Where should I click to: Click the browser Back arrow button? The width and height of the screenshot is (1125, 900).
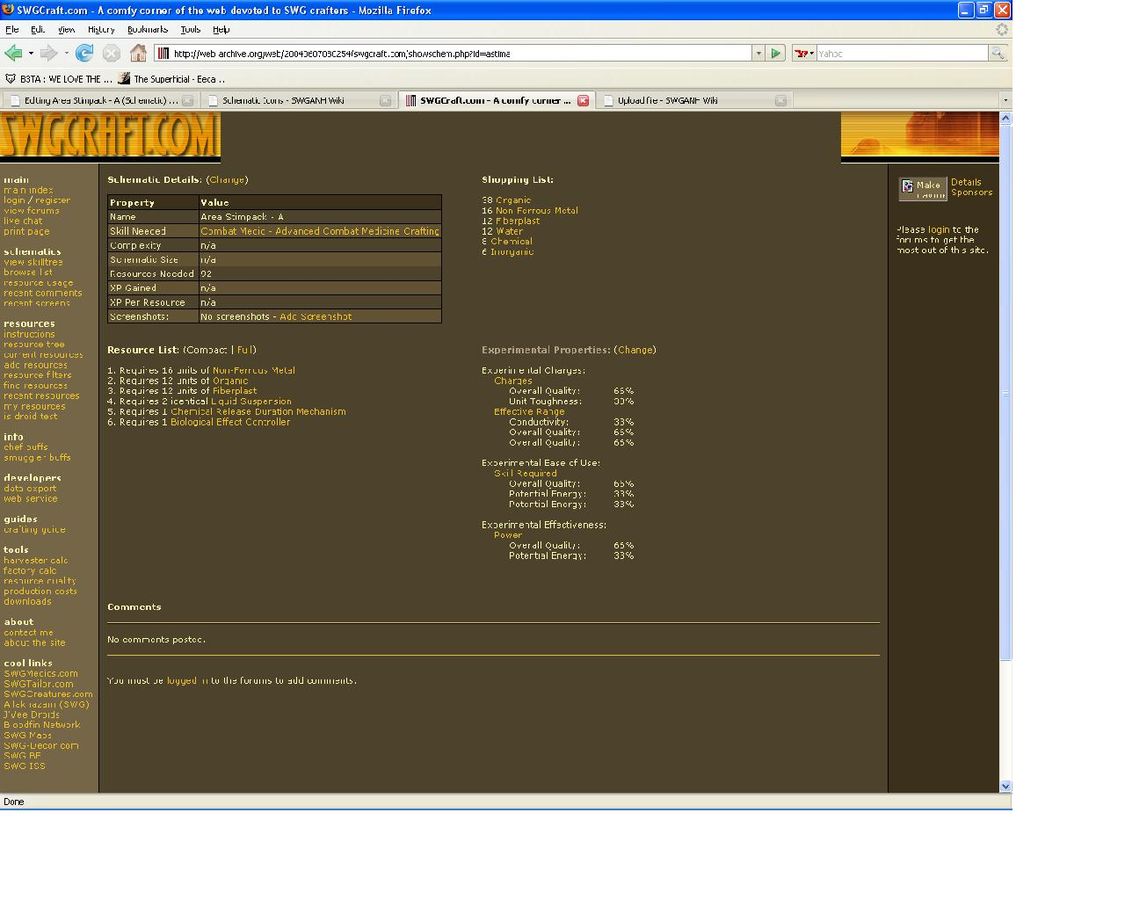13,53
